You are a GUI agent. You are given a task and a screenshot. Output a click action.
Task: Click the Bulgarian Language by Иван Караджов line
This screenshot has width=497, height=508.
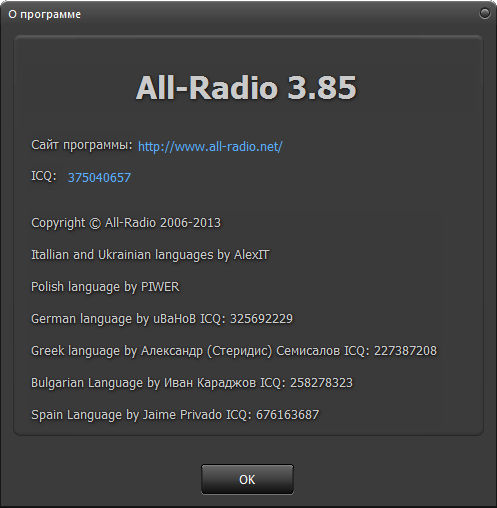[192, 383]
